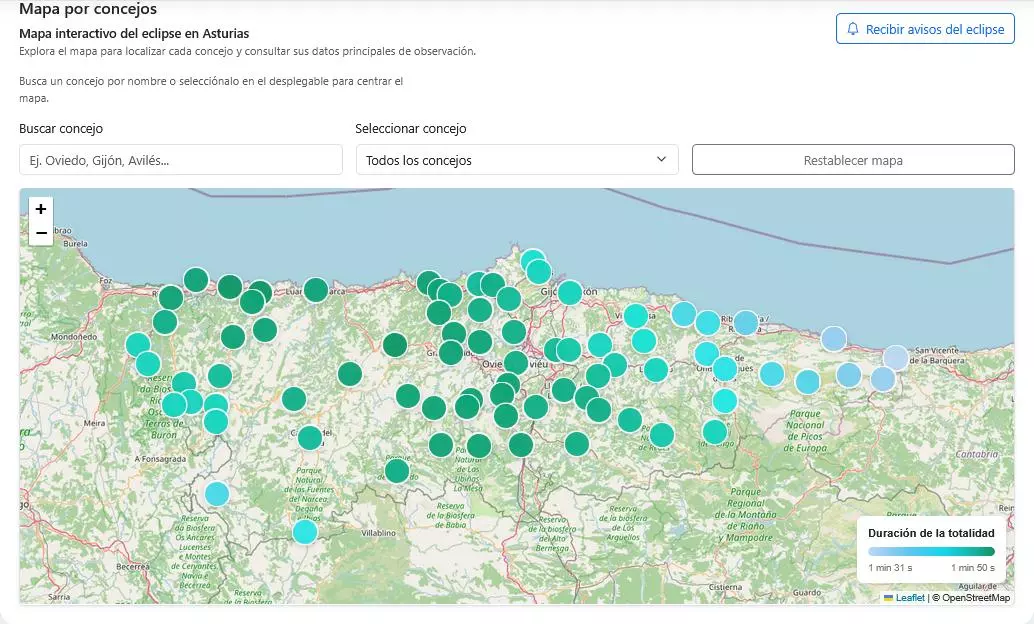Select the pale marker beside San Vicente de la Barquera

click(x=896, y=358)
